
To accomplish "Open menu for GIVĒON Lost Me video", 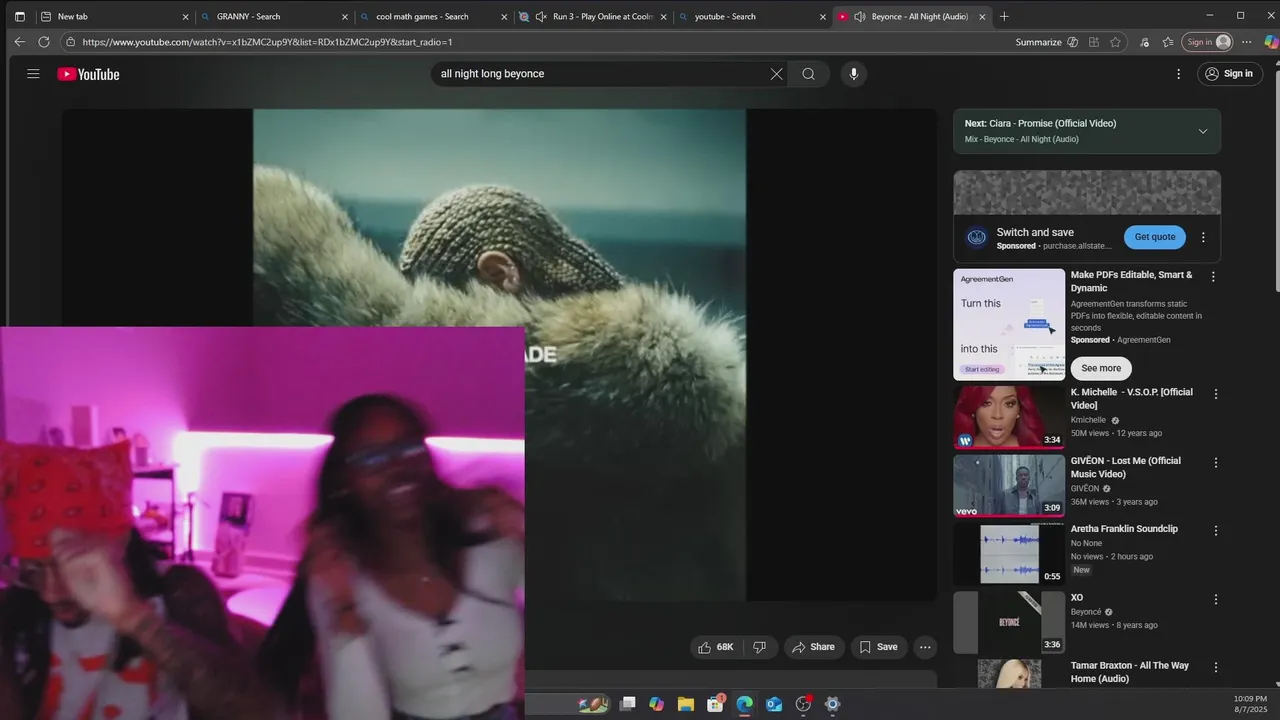I will point(1216,463).
